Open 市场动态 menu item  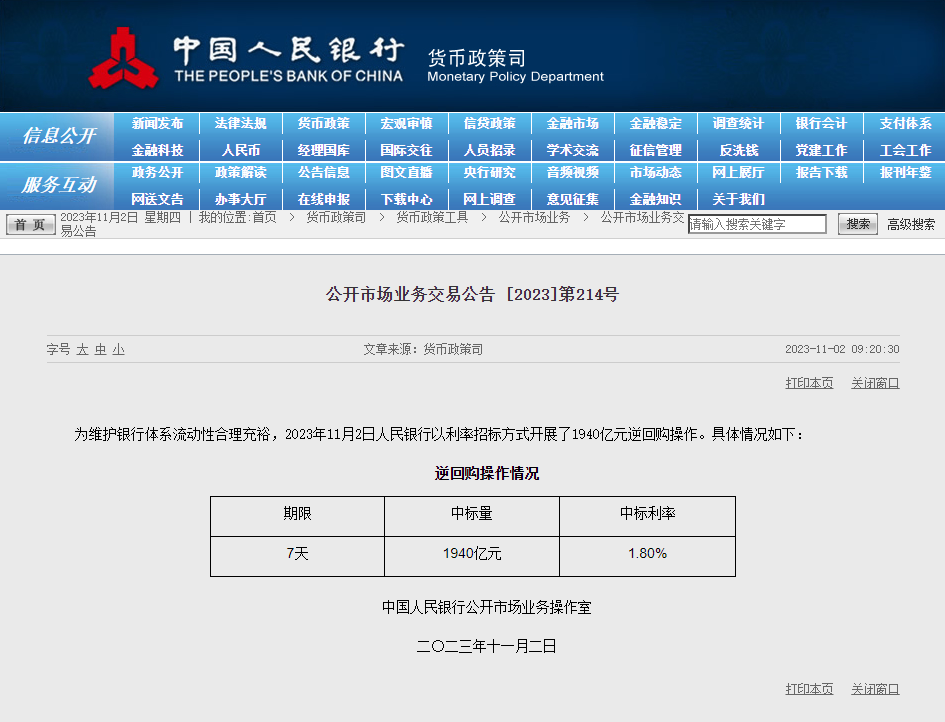(656, 172)
